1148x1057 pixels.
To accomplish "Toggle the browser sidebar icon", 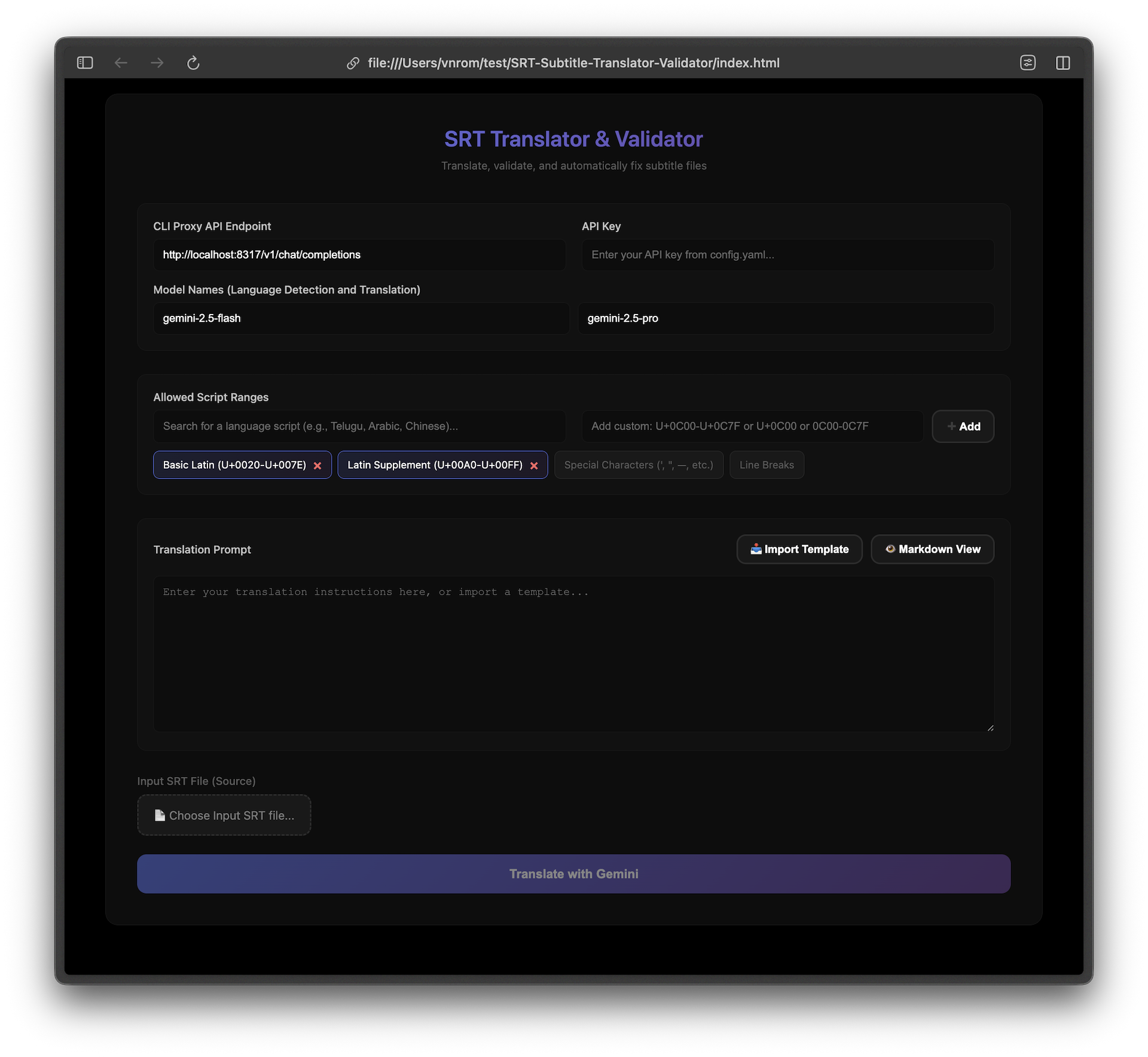I will [85, 63].
